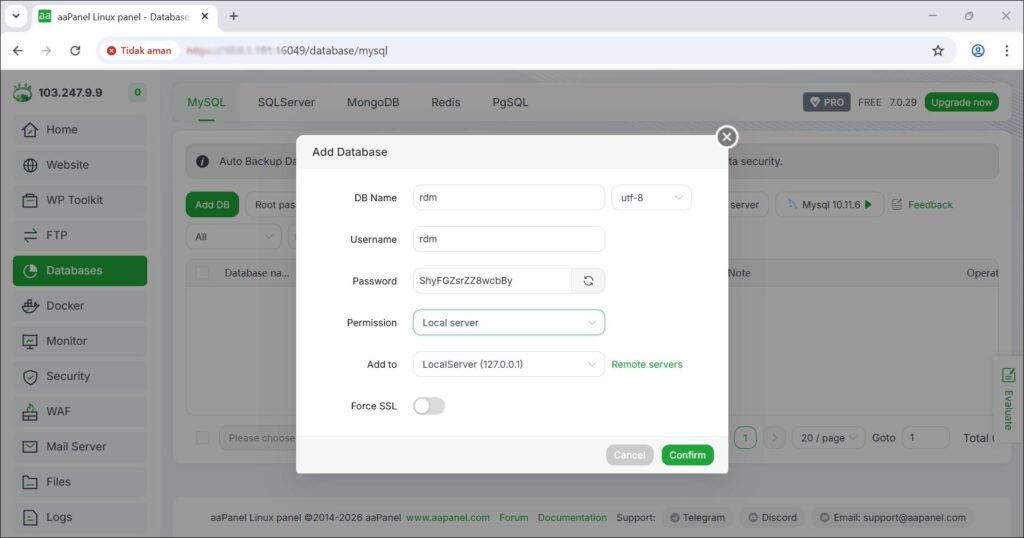Screen dimensions: 1024x538
Task: Click the Mail Server envelope icon
Action: [x=30, y=447]
